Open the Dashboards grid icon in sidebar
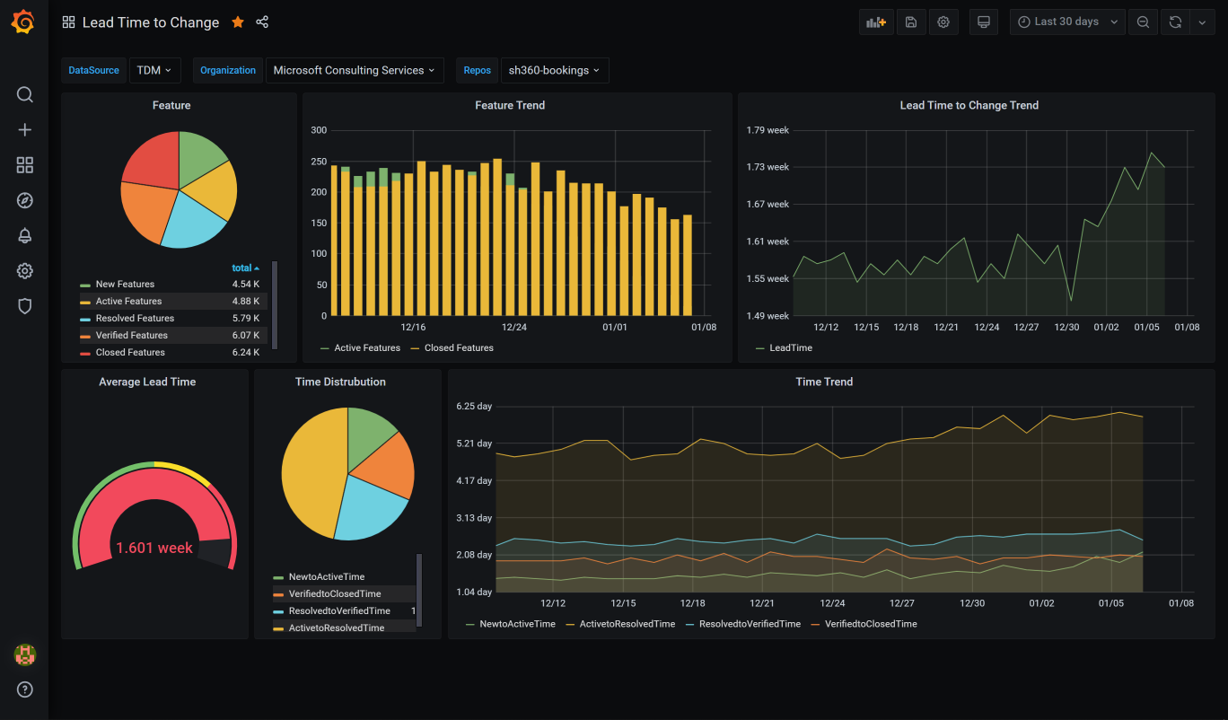 pyautogui.click(x=25, y=165)
